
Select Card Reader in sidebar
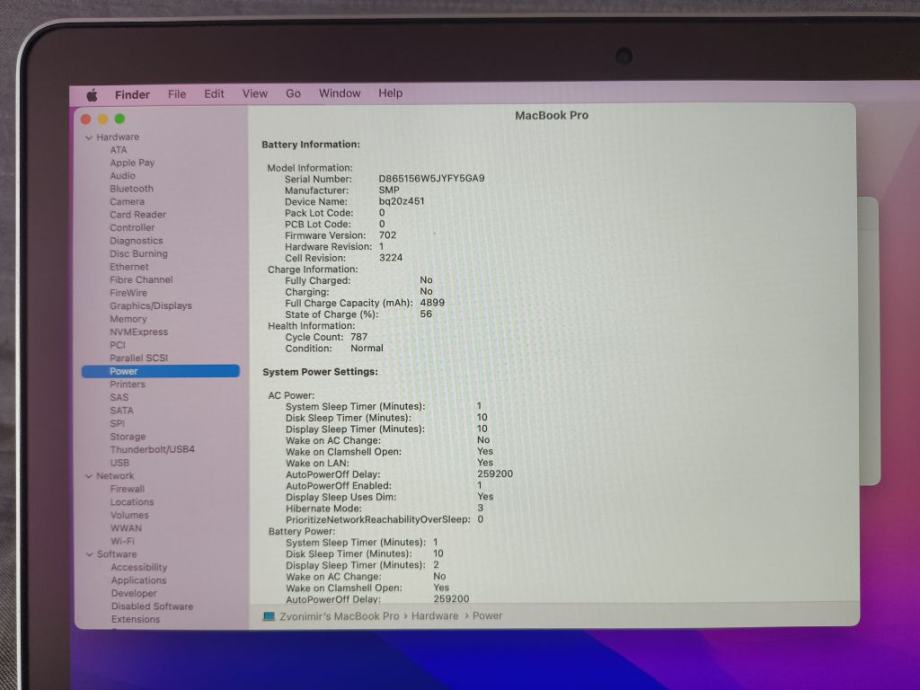[x=138, y=214]
